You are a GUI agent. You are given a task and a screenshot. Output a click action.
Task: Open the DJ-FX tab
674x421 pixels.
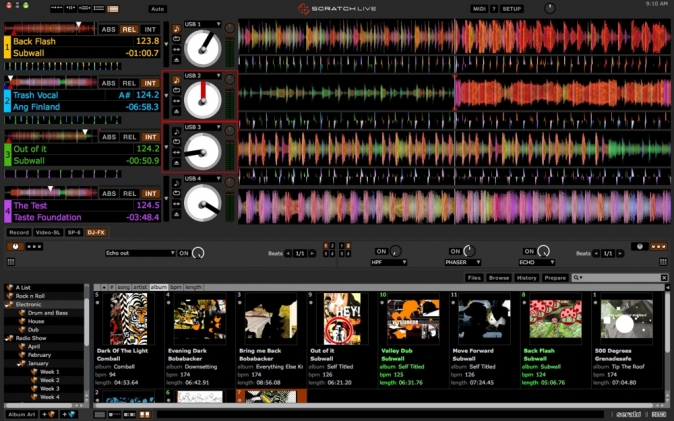click(x=96, y=233)
